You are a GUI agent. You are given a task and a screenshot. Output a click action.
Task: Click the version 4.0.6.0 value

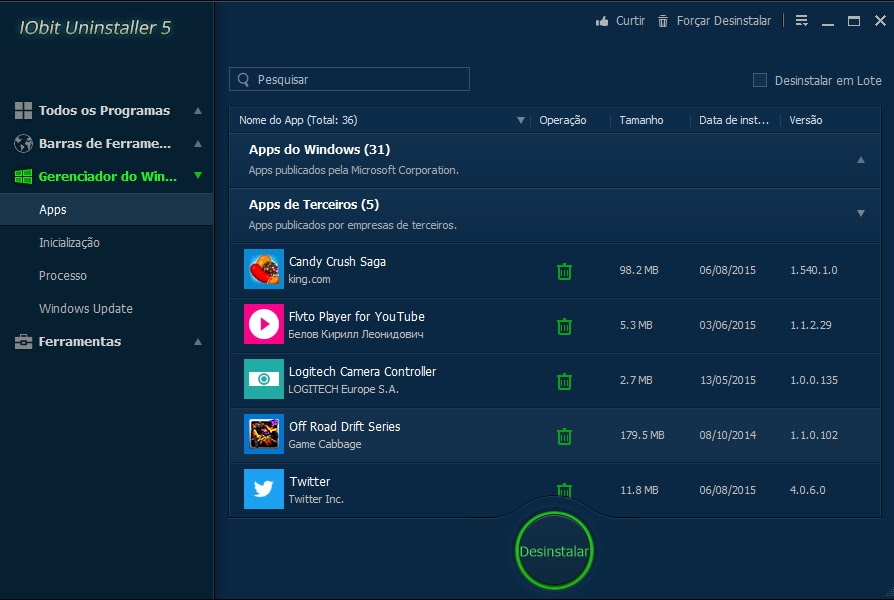tap(807, 490)
